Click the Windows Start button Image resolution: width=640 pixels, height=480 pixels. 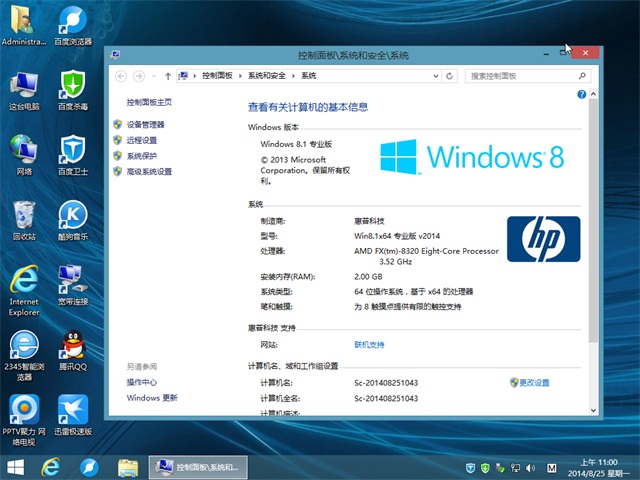(16, 467)
